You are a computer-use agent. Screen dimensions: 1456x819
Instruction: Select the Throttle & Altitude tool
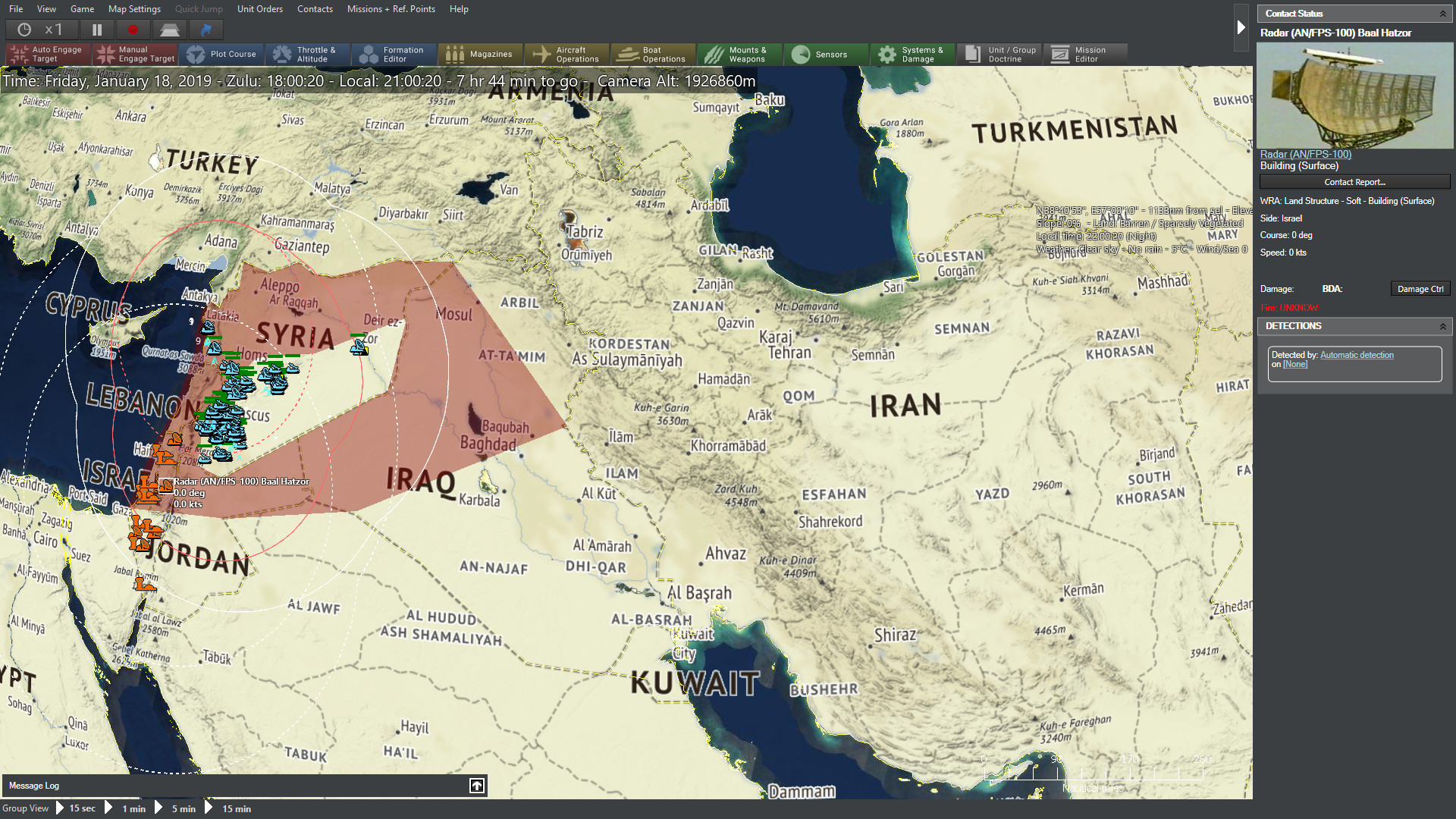click(x=308, y=54)
